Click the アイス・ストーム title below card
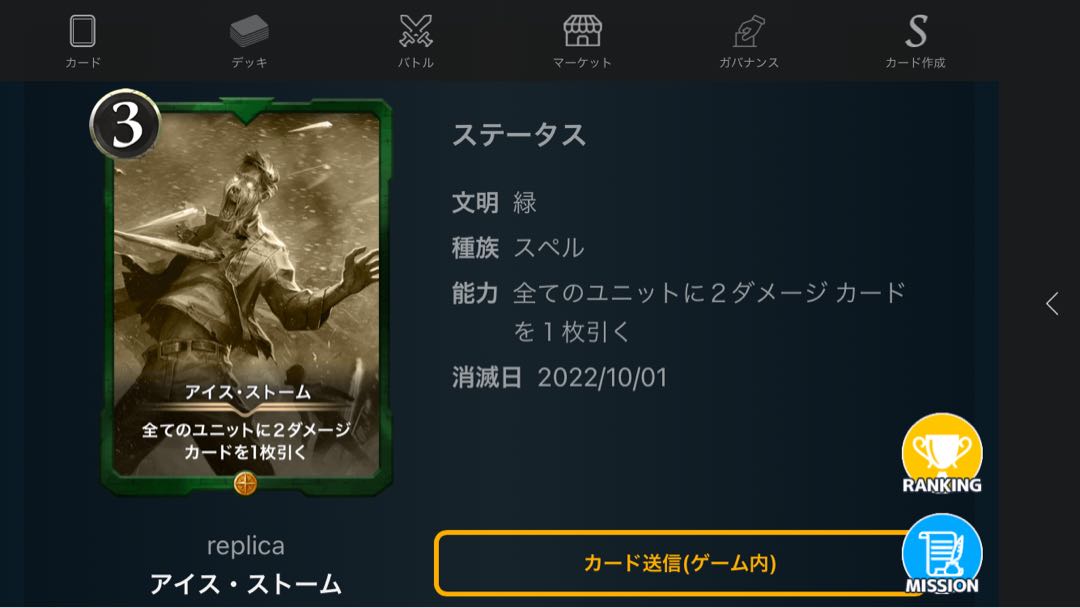1080x608 pixels. click(x=246, y=584)
